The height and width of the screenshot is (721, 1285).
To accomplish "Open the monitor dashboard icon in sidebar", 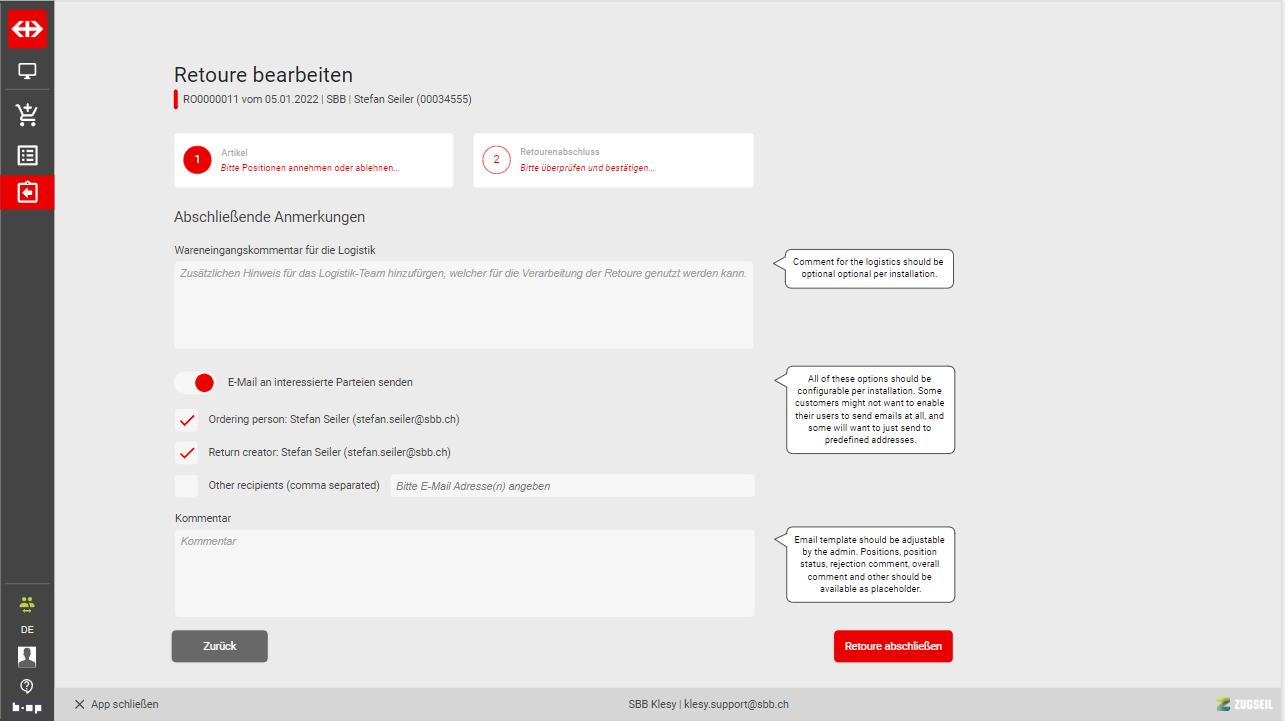I will tap(27, 72).
